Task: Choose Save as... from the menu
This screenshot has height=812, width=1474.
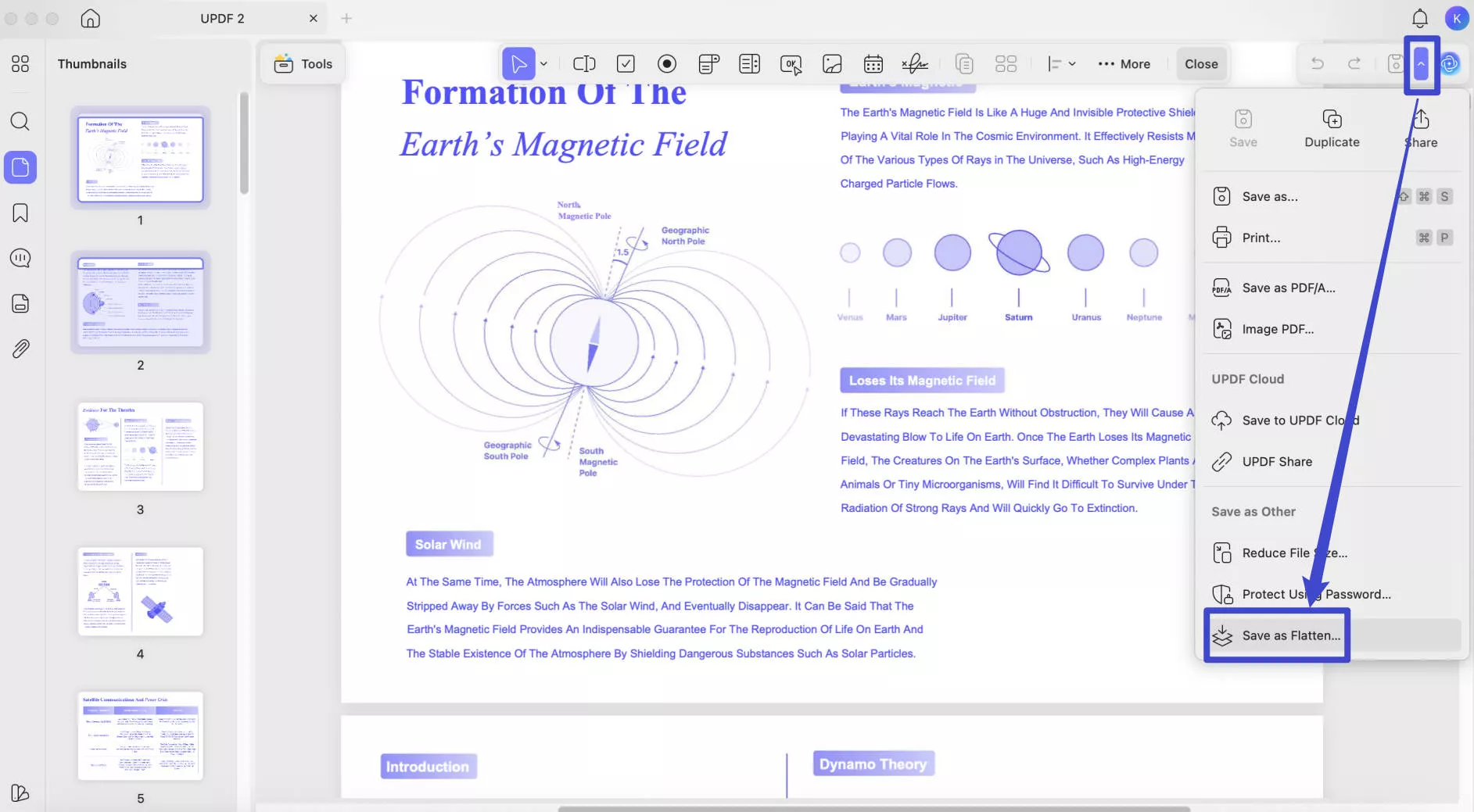Action: point(1332,196)
